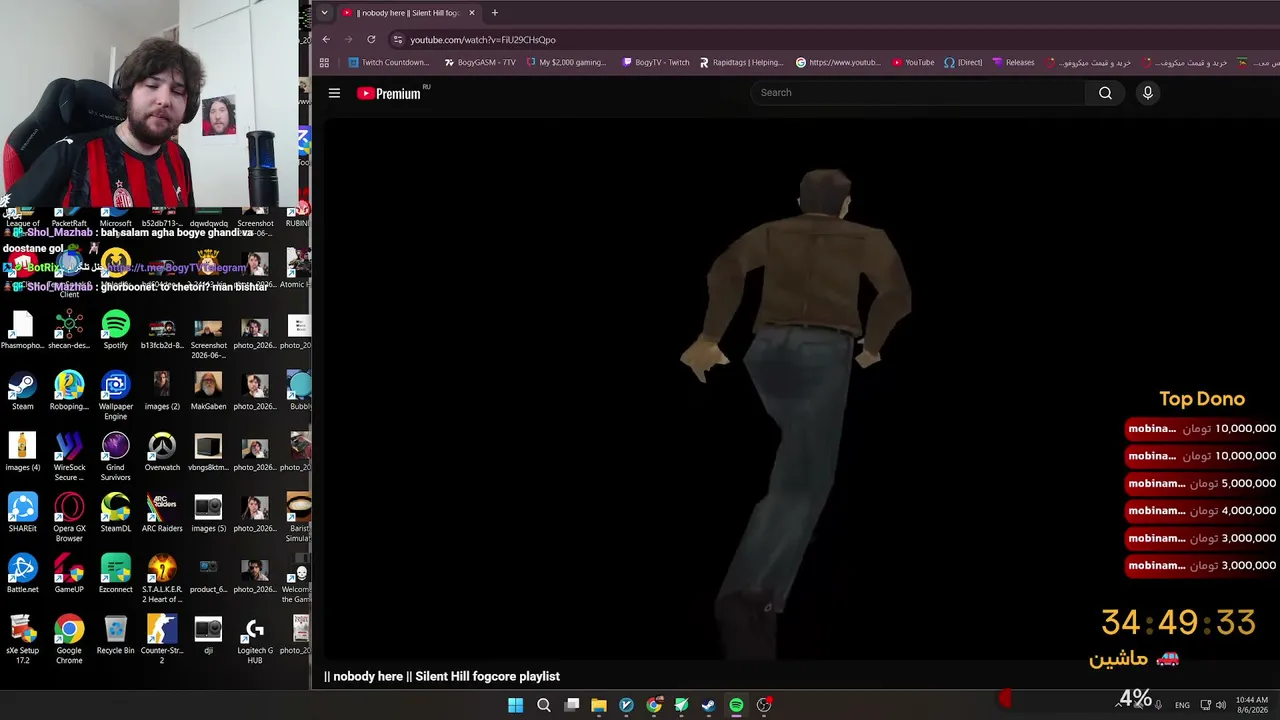Screen dimensions: 1280x720
Task: Reload the YouTube page
Action: [x=371, y=39]
